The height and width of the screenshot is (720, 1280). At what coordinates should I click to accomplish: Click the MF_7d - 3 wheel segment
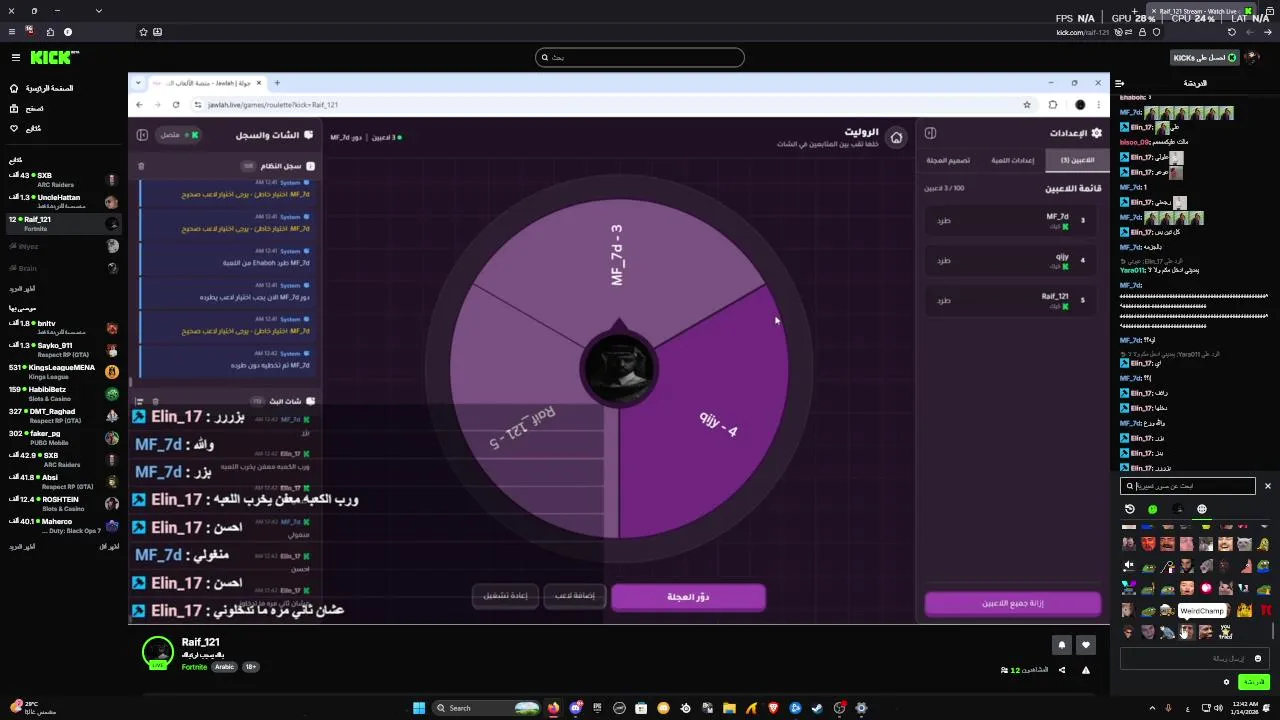617,255
